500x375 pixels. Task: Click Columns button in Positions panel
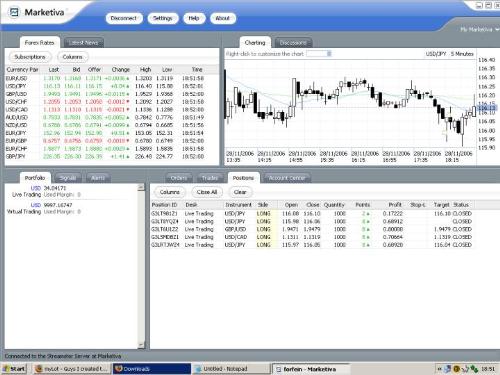(x=170, y=192)
